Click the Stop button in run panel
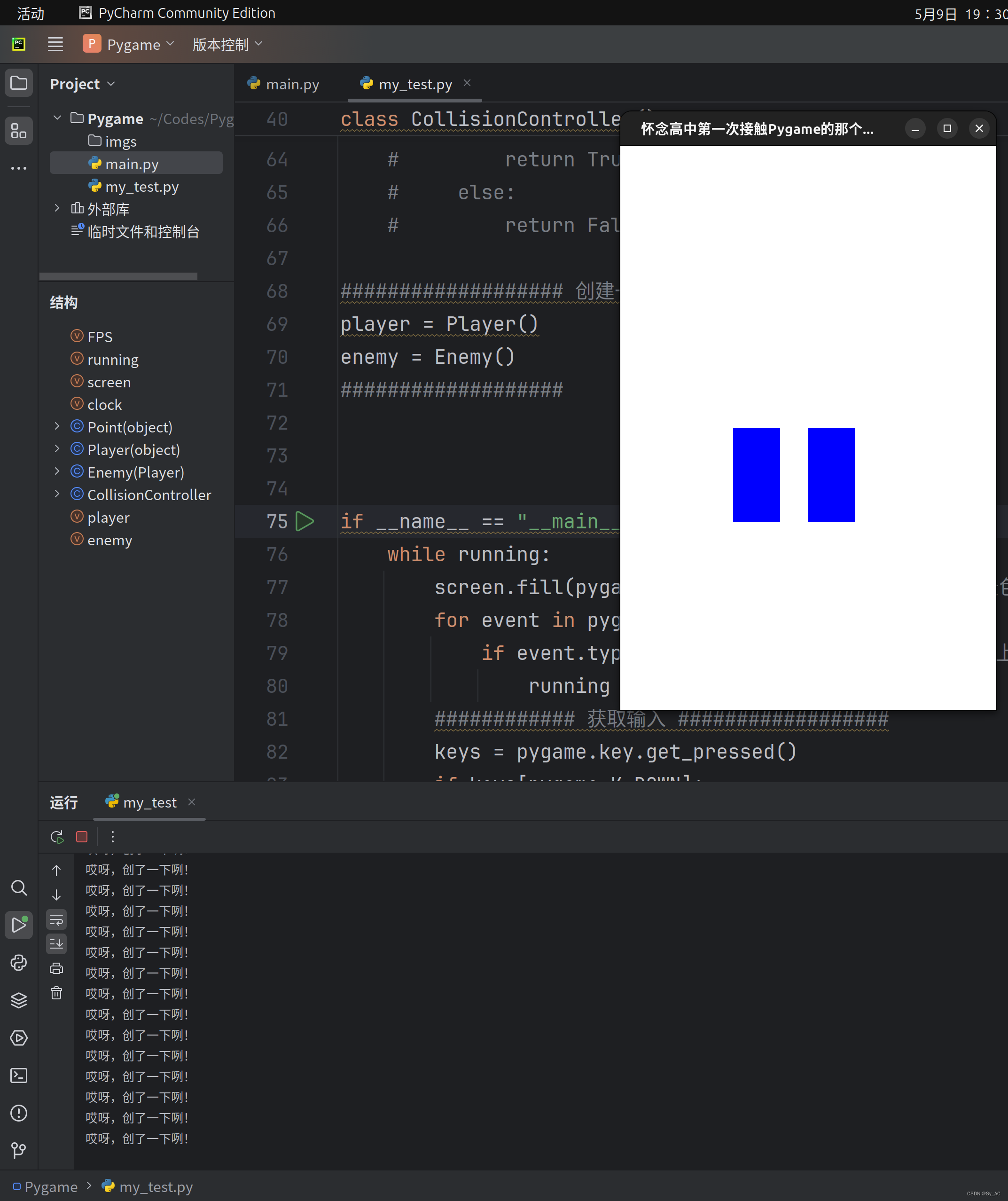This screenshot has height=1201, width=1008. (x=83, y=837)
